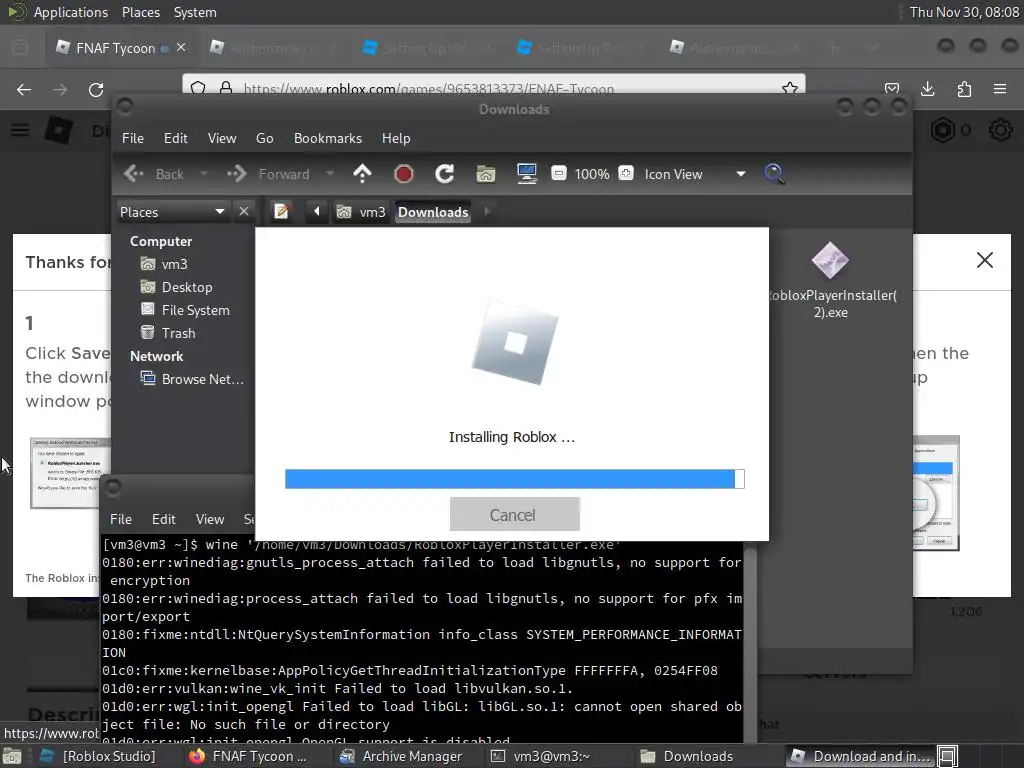The image size is (1024, 768).
Task: Switch to Archive Manager in taskbar
Action: tap(400, 756)
